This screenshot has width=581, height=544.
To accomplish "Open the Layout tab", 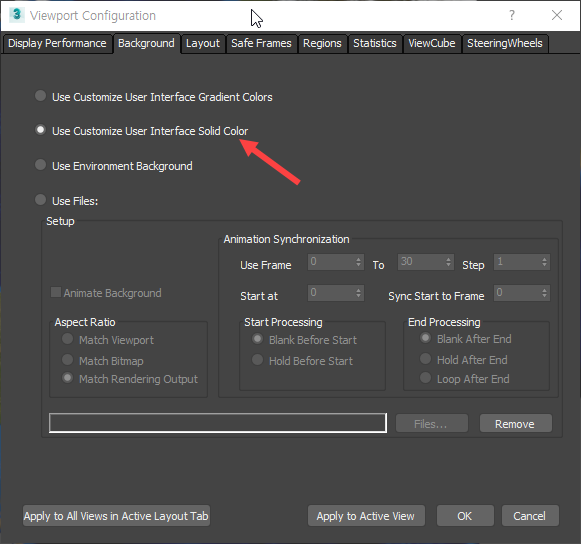I will coord(203,43).
